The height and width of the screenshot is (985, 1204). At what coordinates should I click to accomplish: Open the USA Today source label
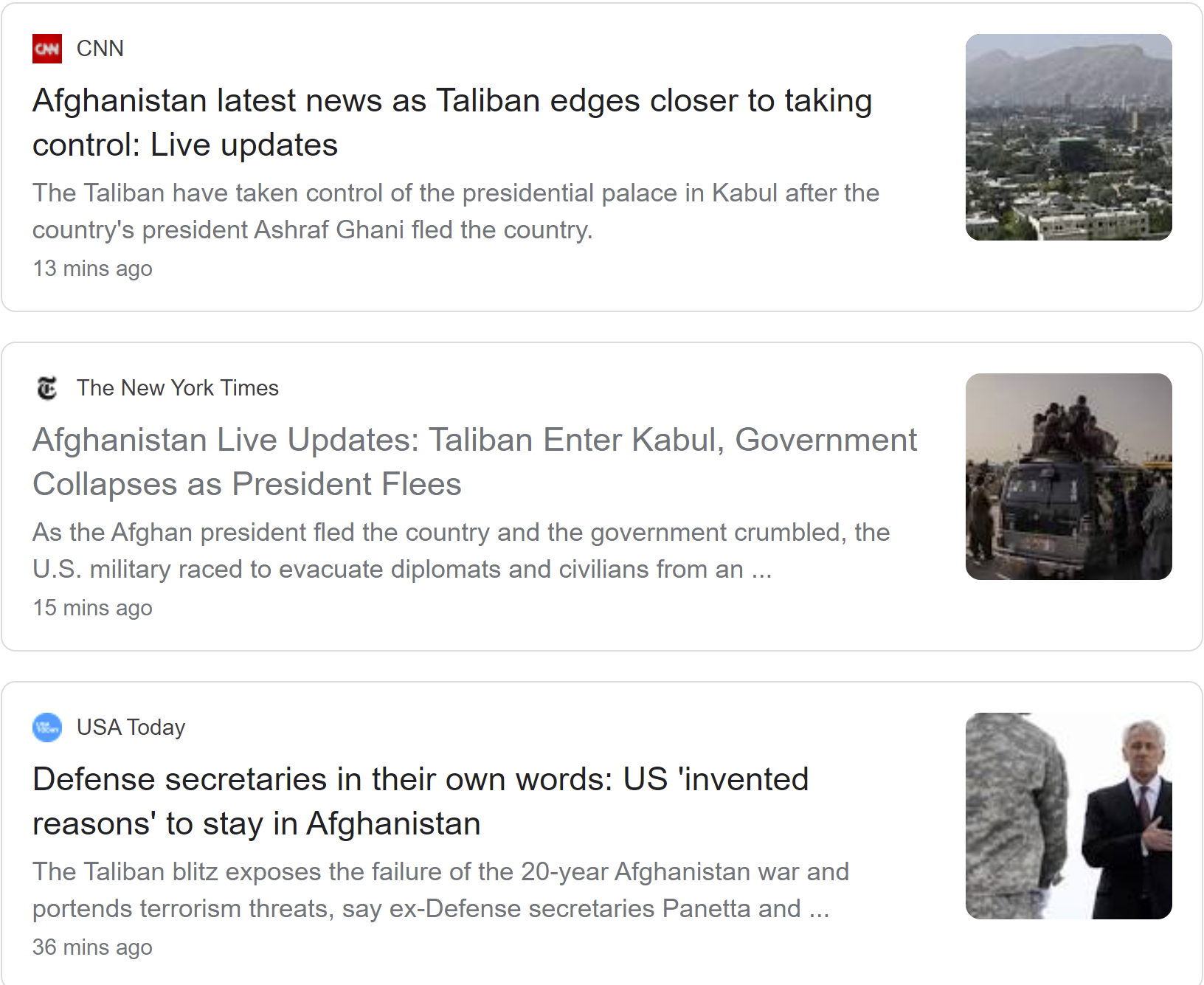pyautogui.click(x=131, y=727)
